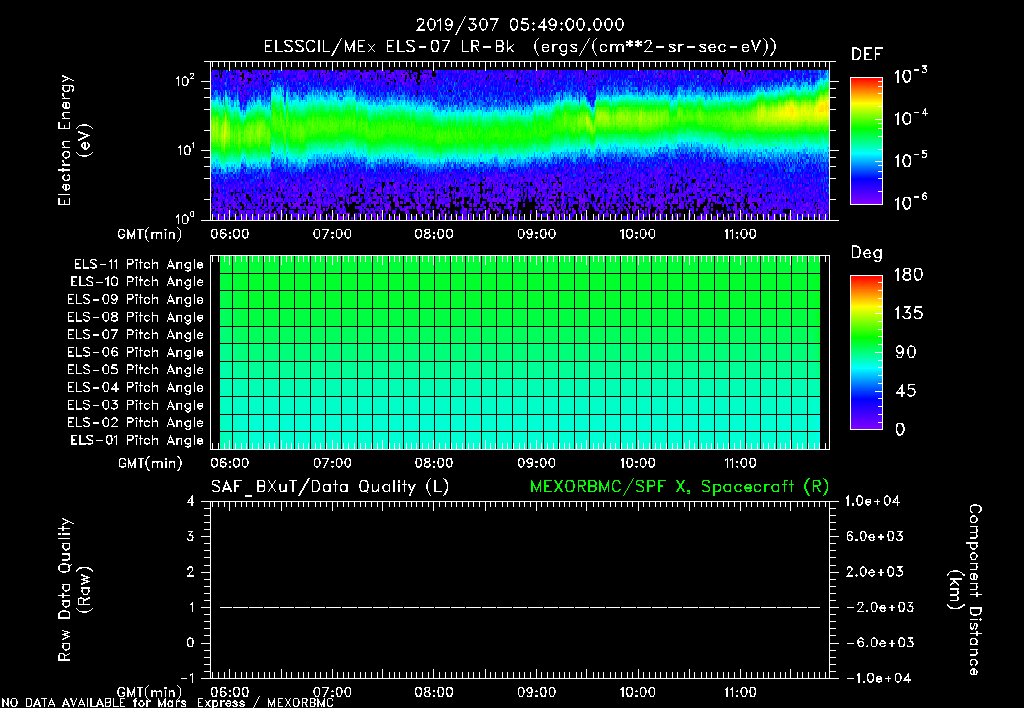Click the ELS-09 Pitch Angle row label
The image size is (1024, 708).
click(x=135, y=300)
